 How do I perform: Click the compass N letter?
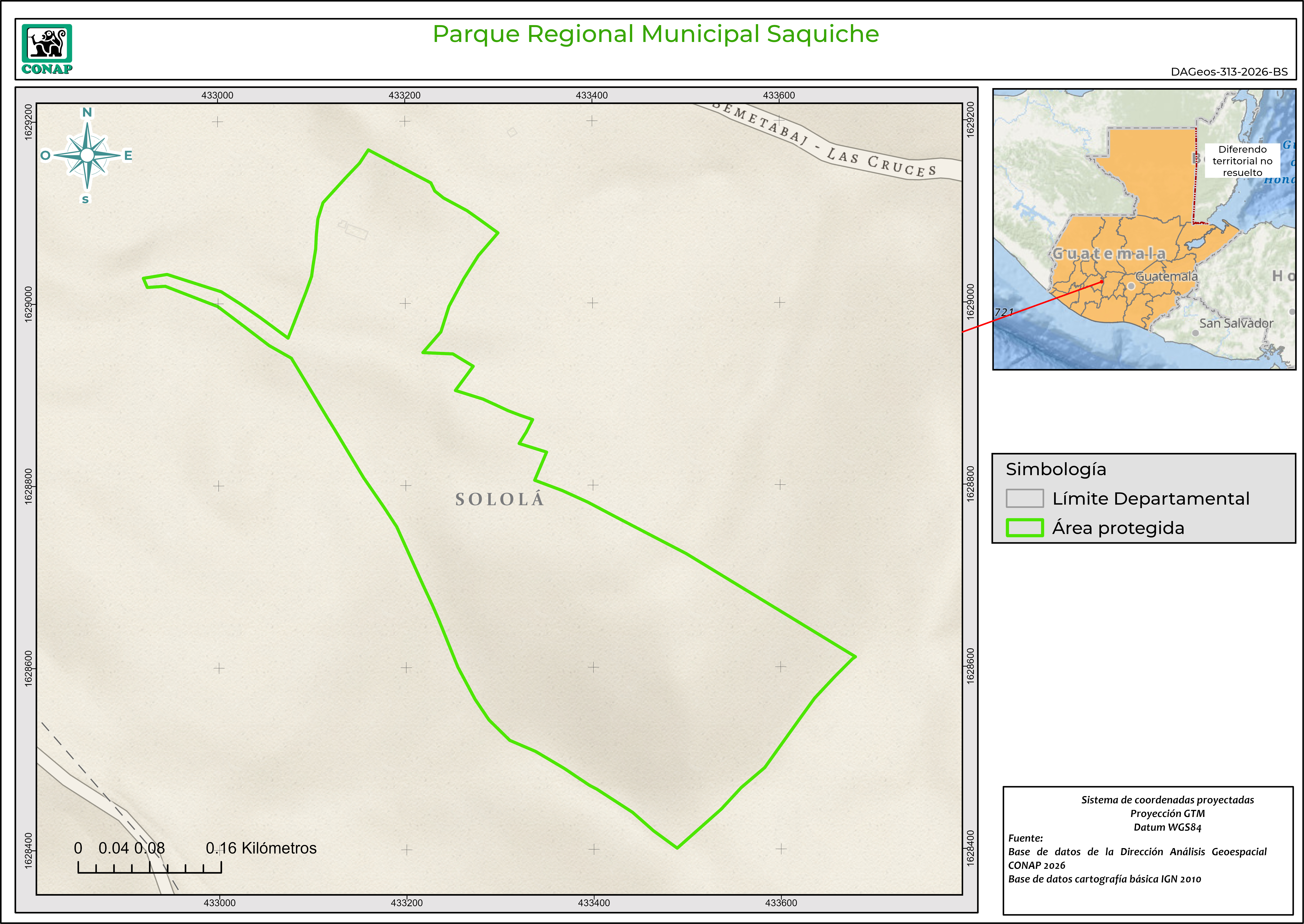click(x=87, y=112)
